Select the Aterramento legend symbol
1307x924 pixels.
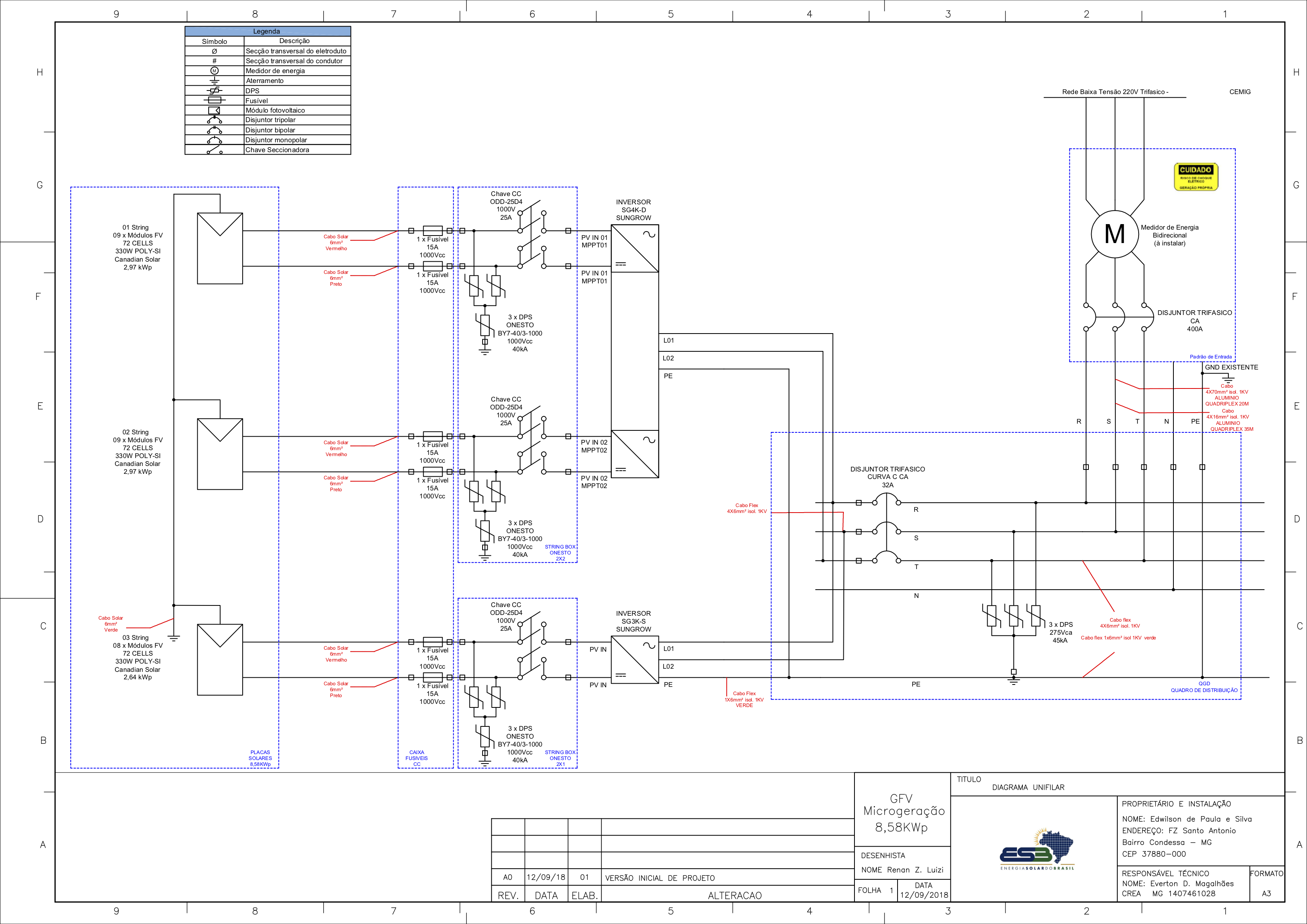[214, 80]
